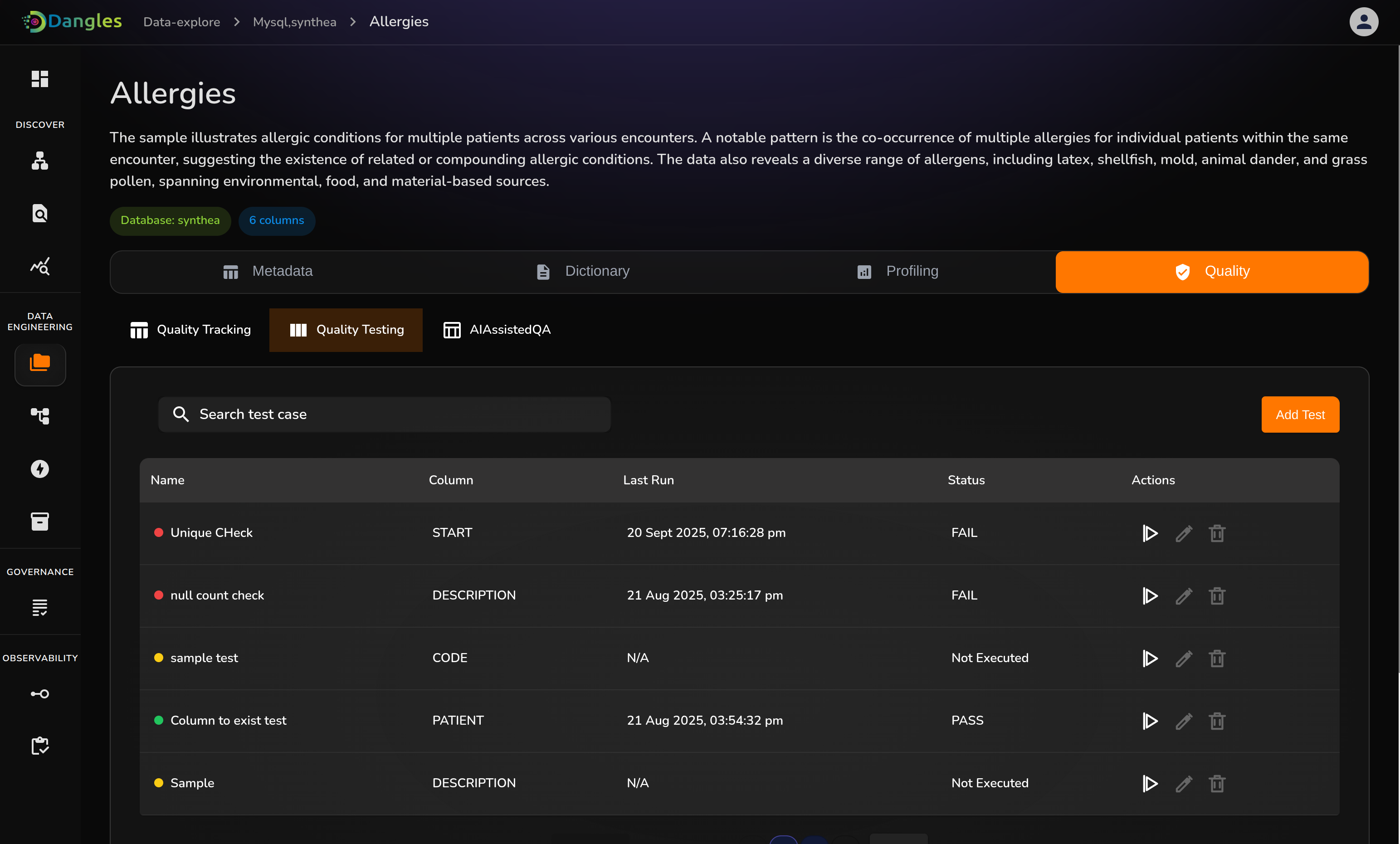Run the Column to exist test
1400x844 pixels.
click(x=1150, y=721)
